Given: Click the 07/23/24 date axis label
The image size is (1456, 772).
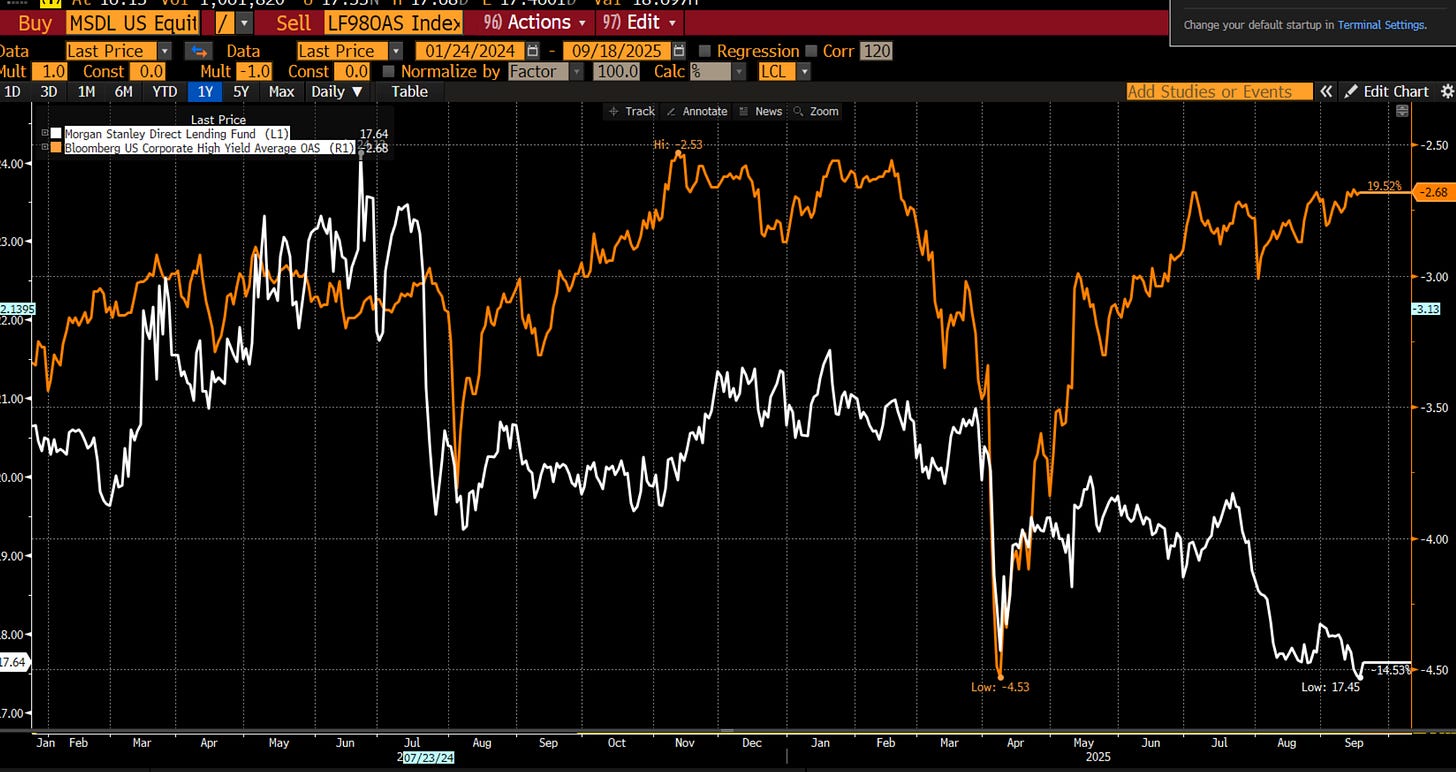Looking at the screenshot, I should (x=428, y=758).
